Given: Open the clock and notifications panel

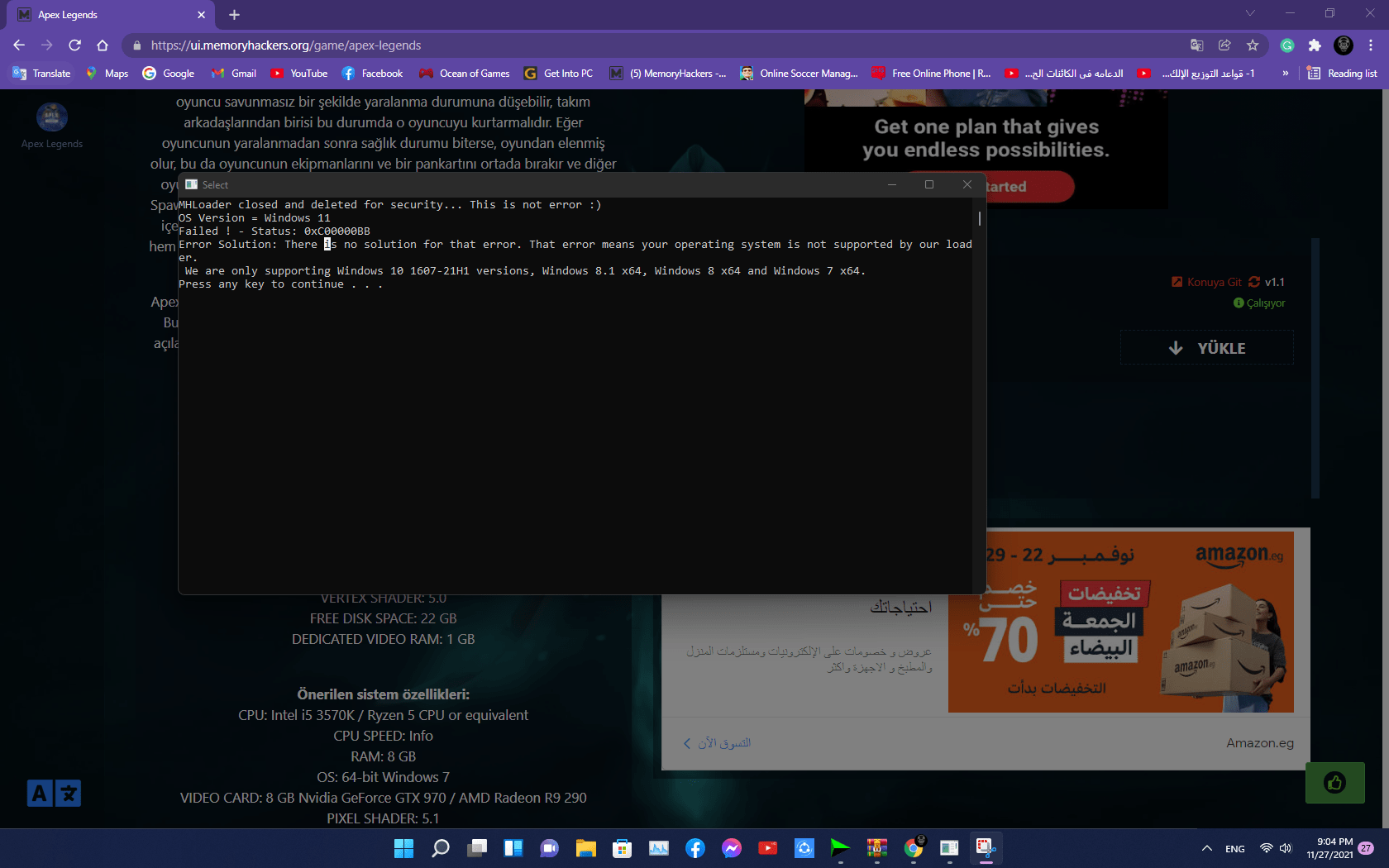Looking at the screenshot, I should (1339, 848).
